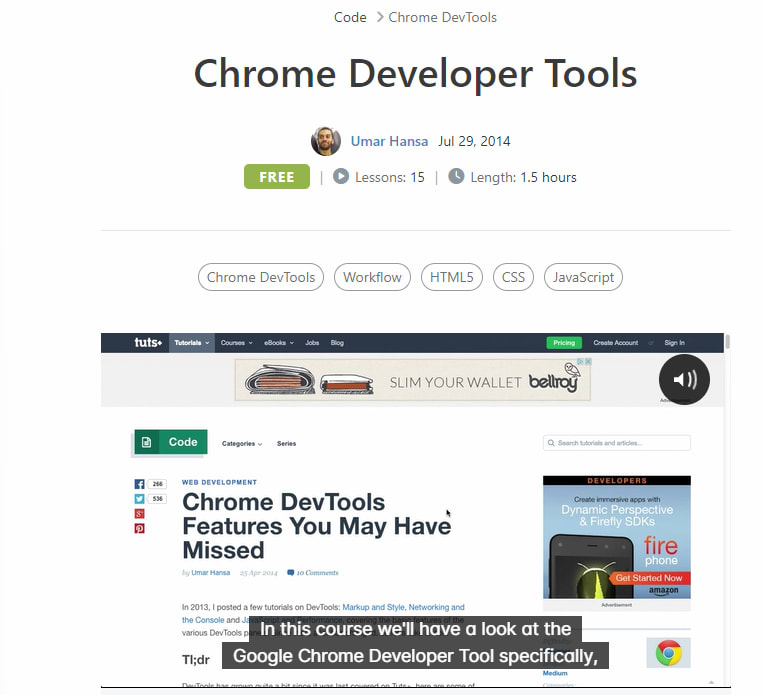Open the Tutorials dropdown menu
Image resolution: width=764 pixels, height=695 pixels.
click(191, 343)
